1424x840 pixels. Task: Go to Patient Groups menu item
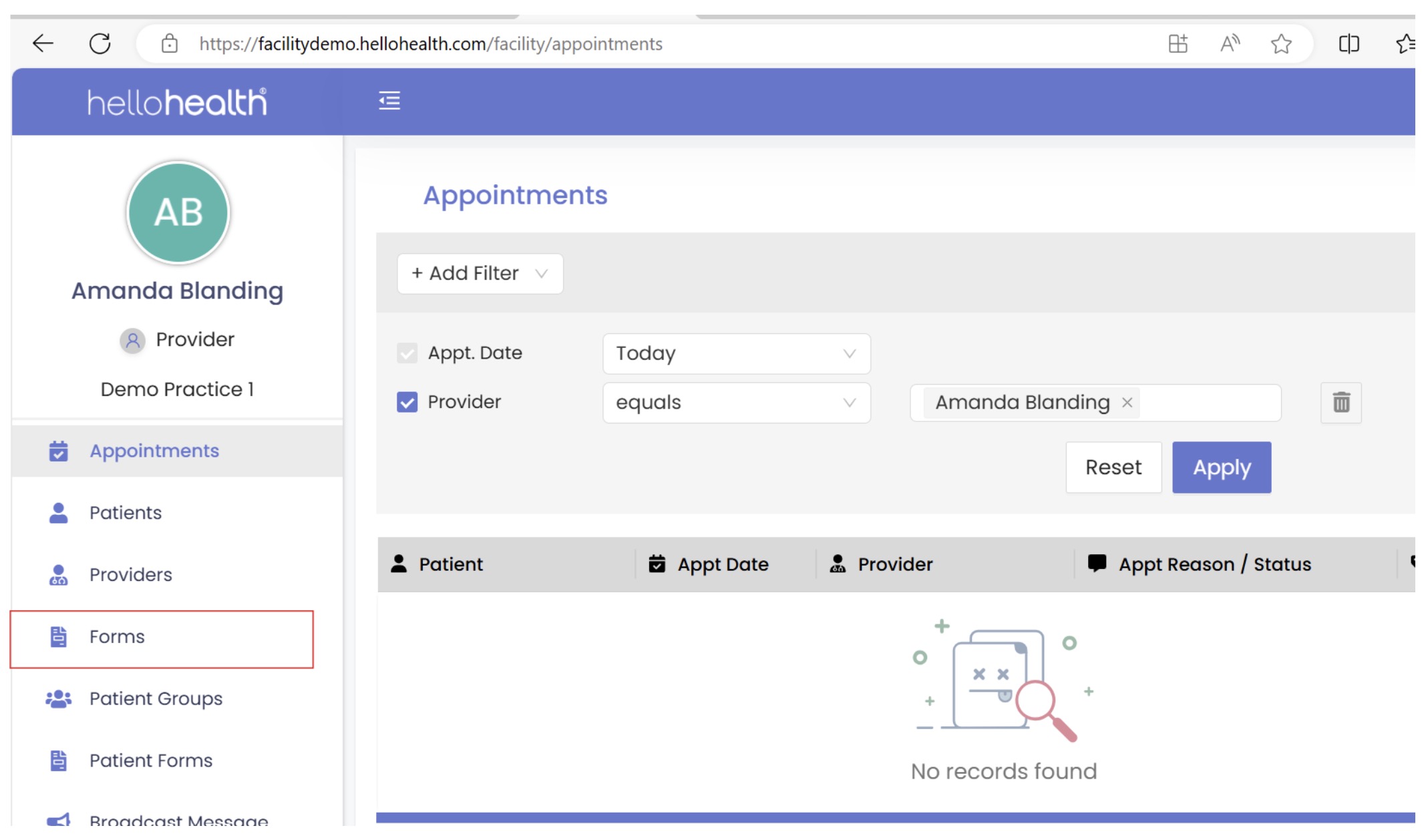[156, 699]
